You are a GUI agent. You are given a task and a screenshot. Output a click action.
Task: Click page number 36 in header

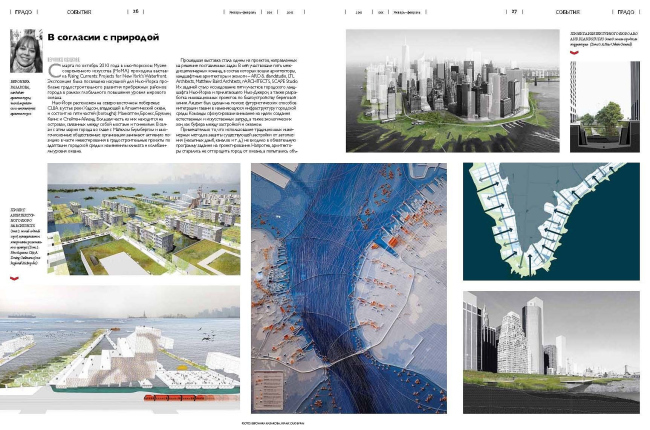(135, 11)
